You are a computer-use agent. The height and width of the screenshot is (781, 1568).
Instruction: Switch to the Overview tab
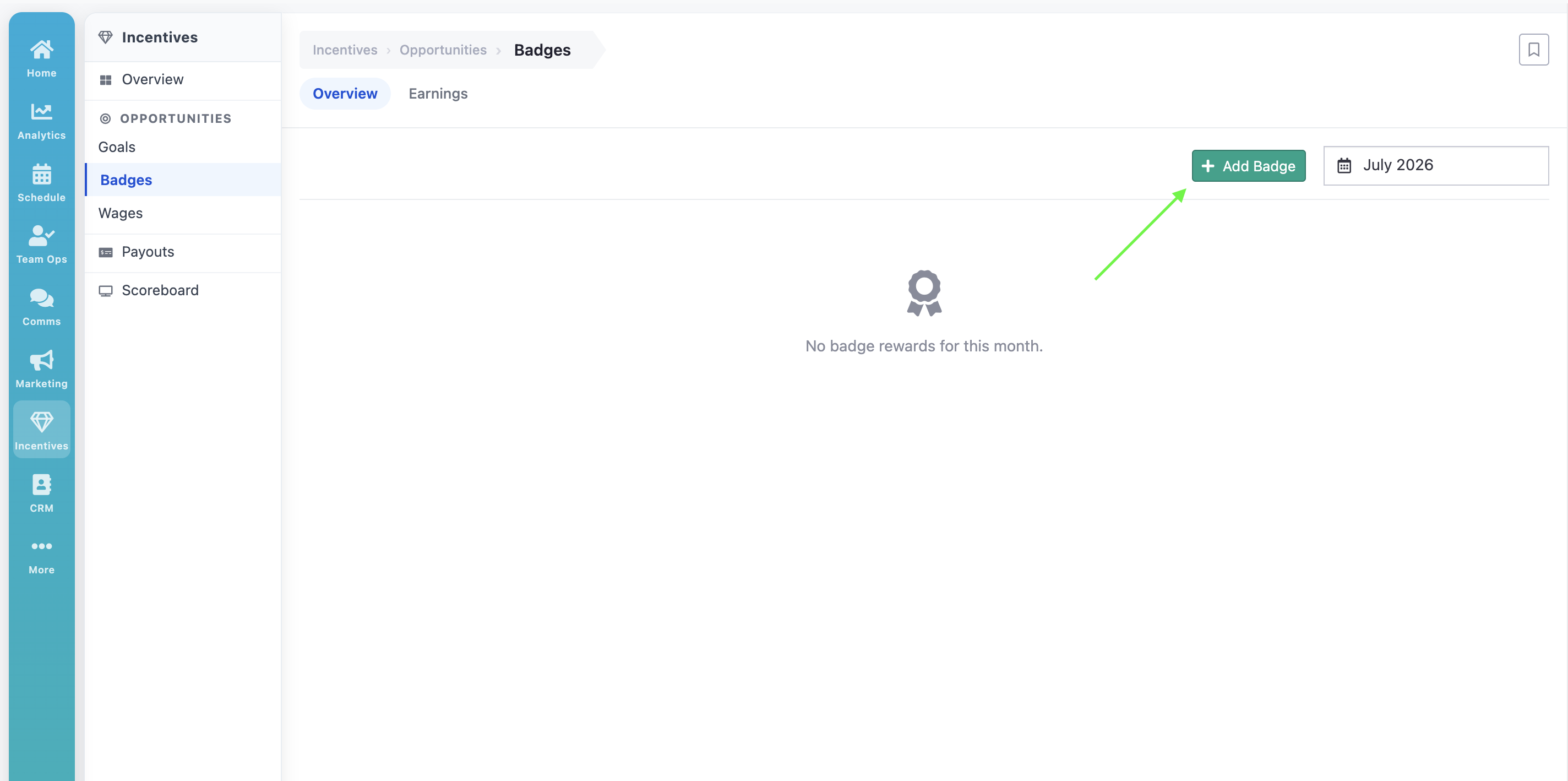(x=345, y=93)
